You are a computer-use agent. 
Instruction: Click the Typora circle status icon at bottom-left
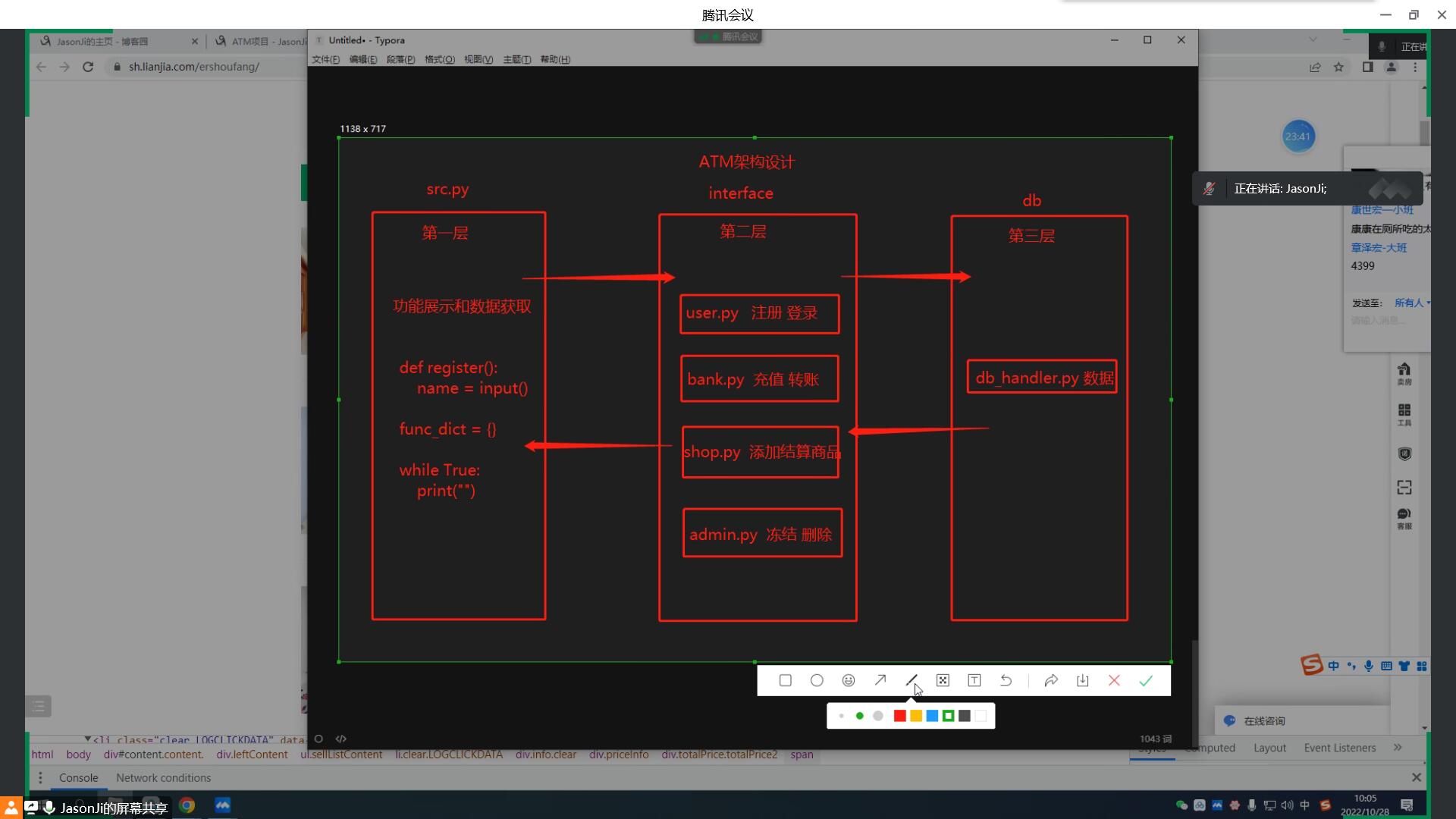pos(318,739)
